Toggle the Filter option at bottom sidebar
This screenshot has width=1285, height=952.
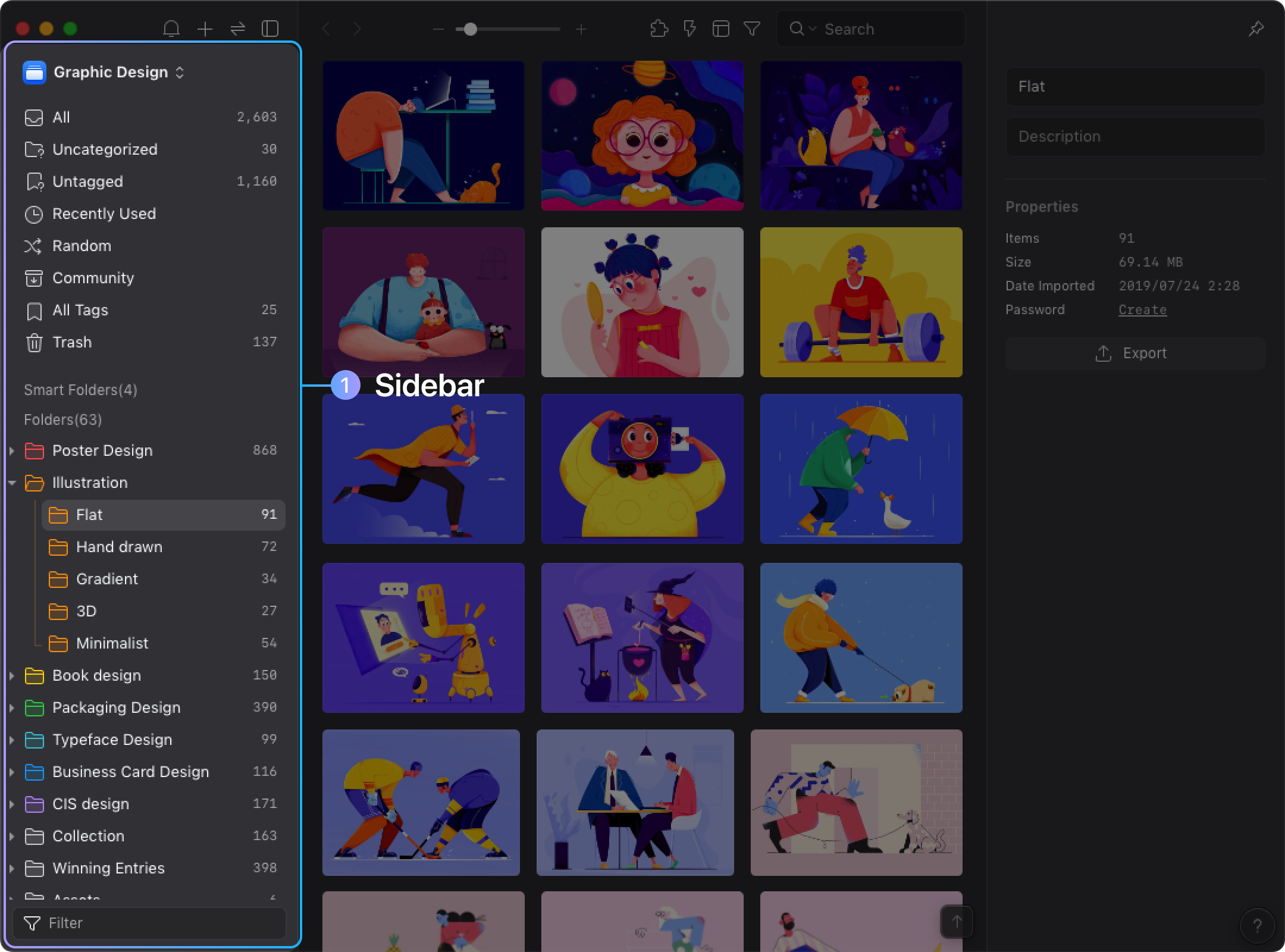[x=150, y=923]
